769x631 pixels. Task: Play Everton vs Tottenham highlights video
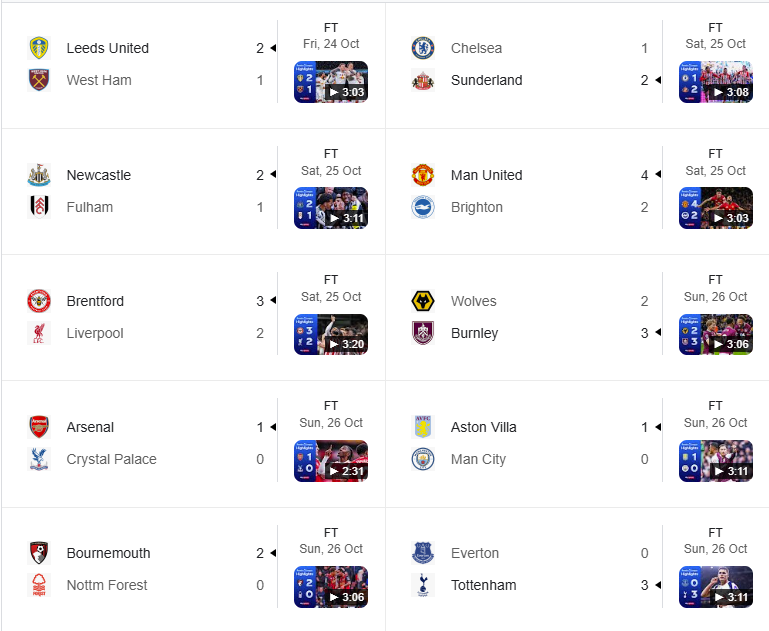click(716, 587)
